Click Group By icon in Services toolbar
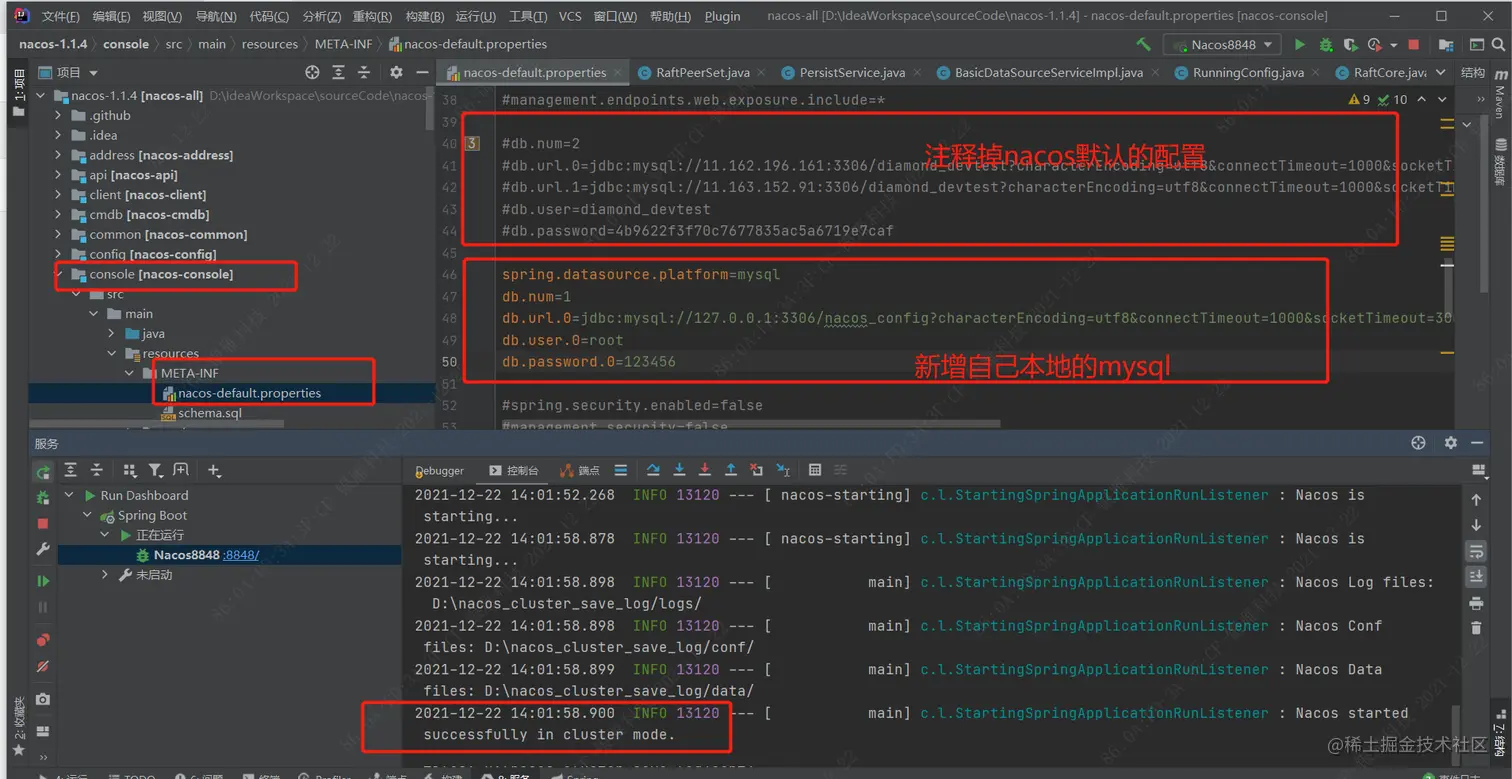 (130, 470)
